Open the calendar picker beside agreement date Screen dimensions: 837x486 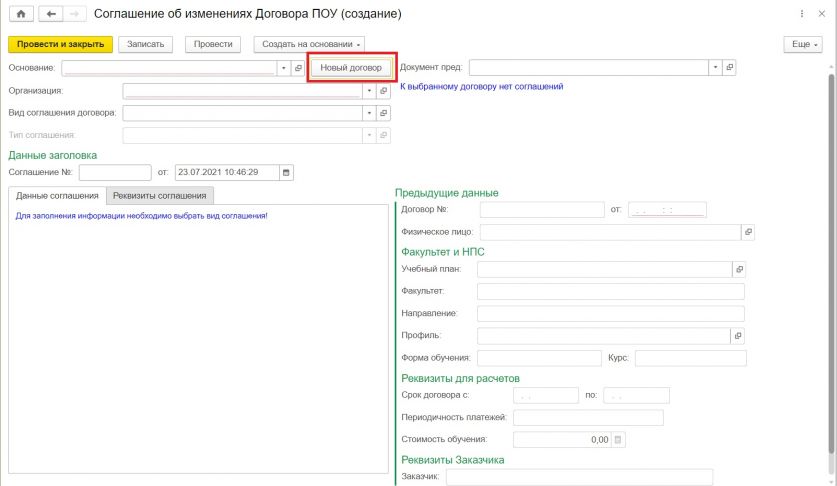[x=286, y=173]
